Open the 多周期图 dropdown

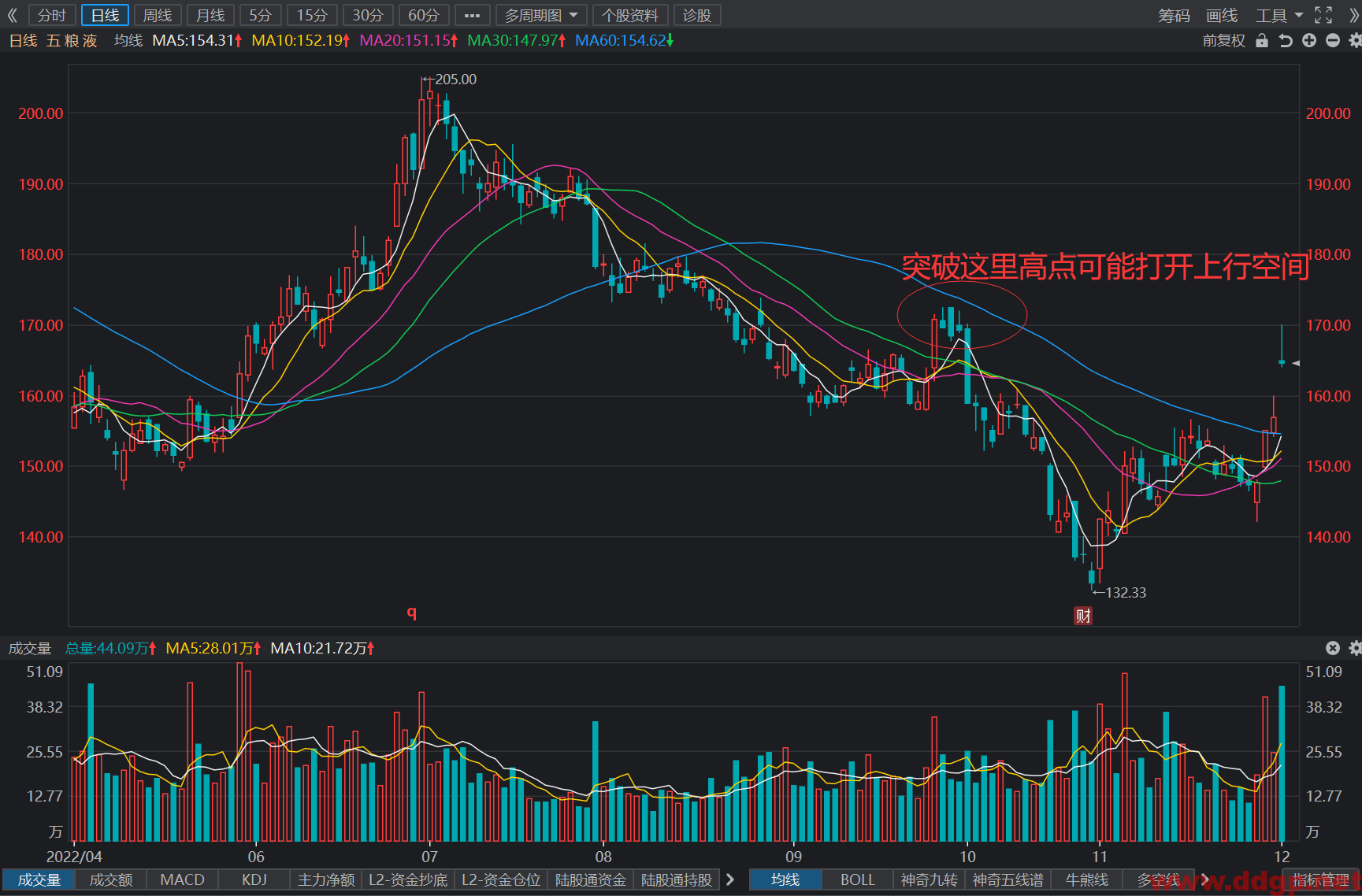click(x=542, y=15)
